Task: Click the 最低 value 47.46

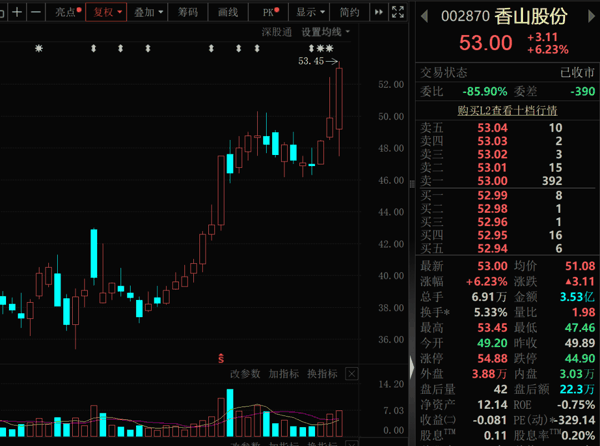Action: 580,328
